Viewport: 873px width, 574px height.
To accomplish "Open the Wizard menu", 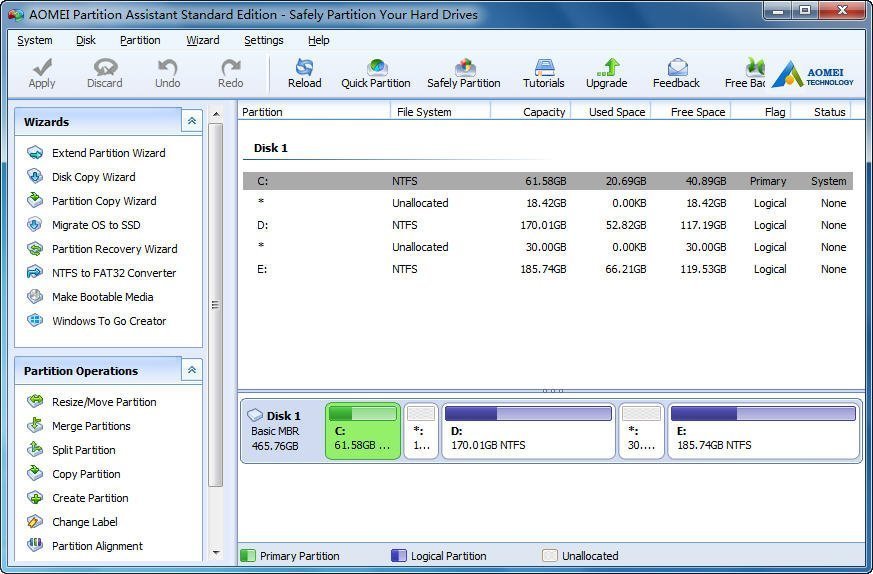I will (203, 40).
